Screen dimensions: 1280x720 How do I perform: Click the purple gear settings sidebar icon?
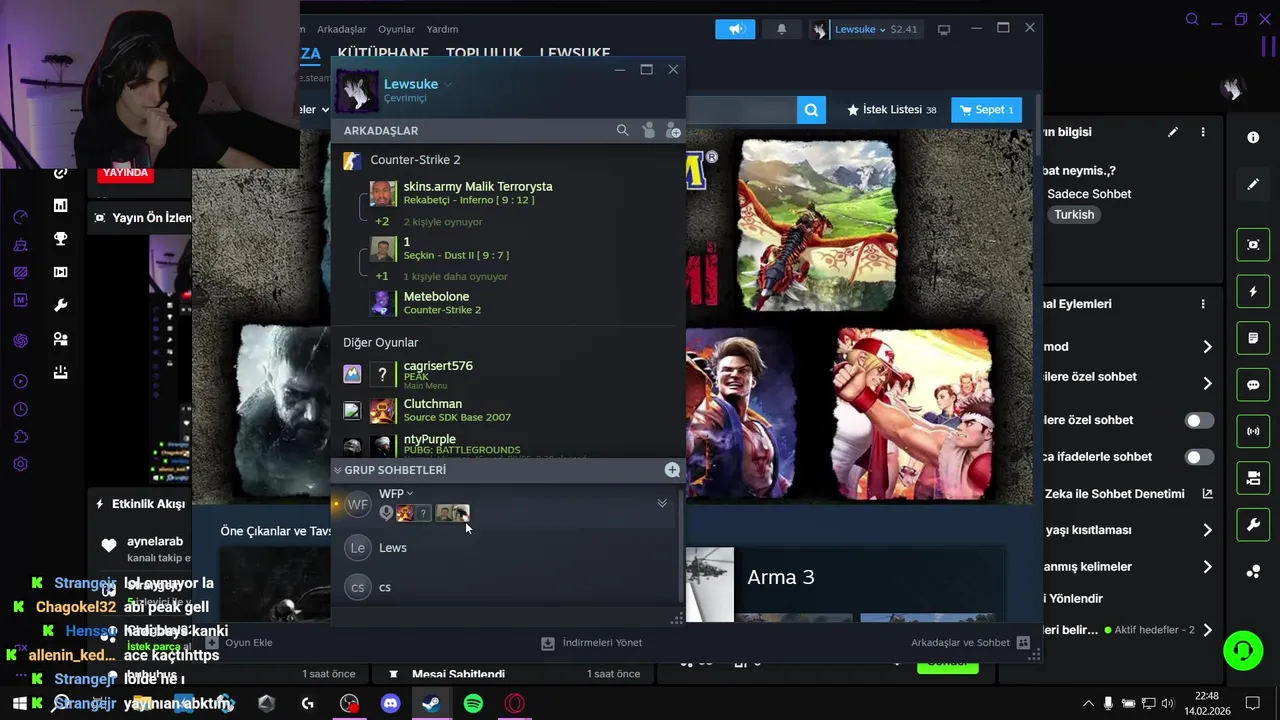(20, 464)
